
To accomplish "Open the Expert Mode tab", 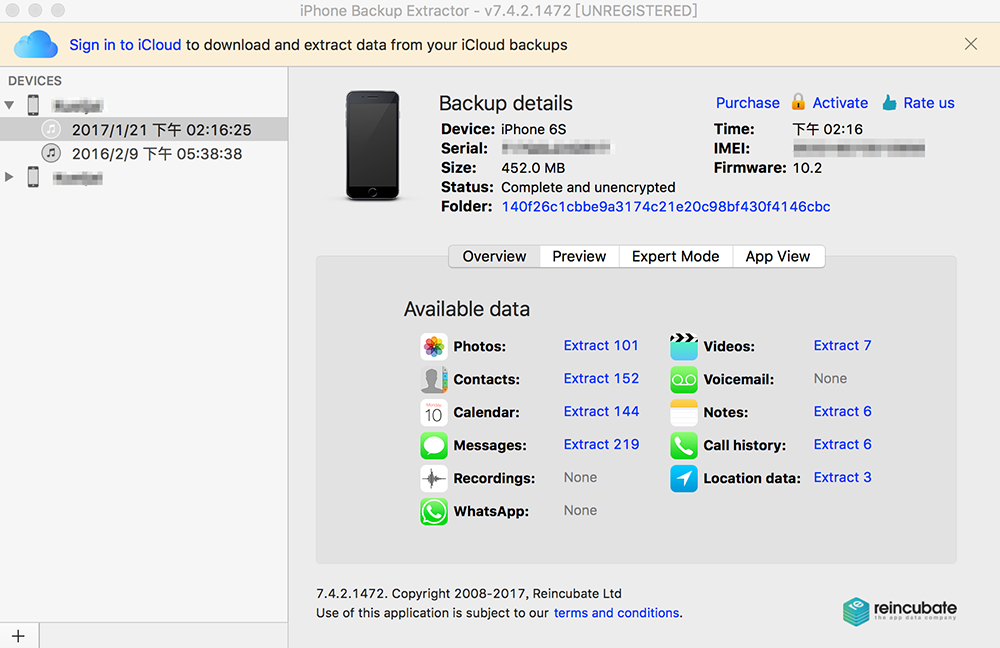I will coord(675,256).
